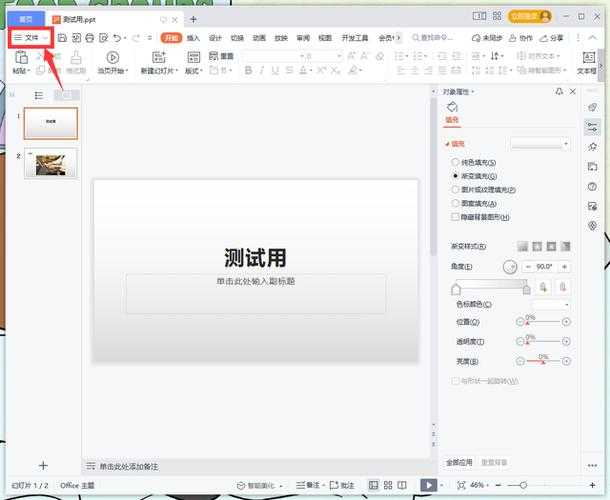Click the left gradient stop handle

pos(456,289)
